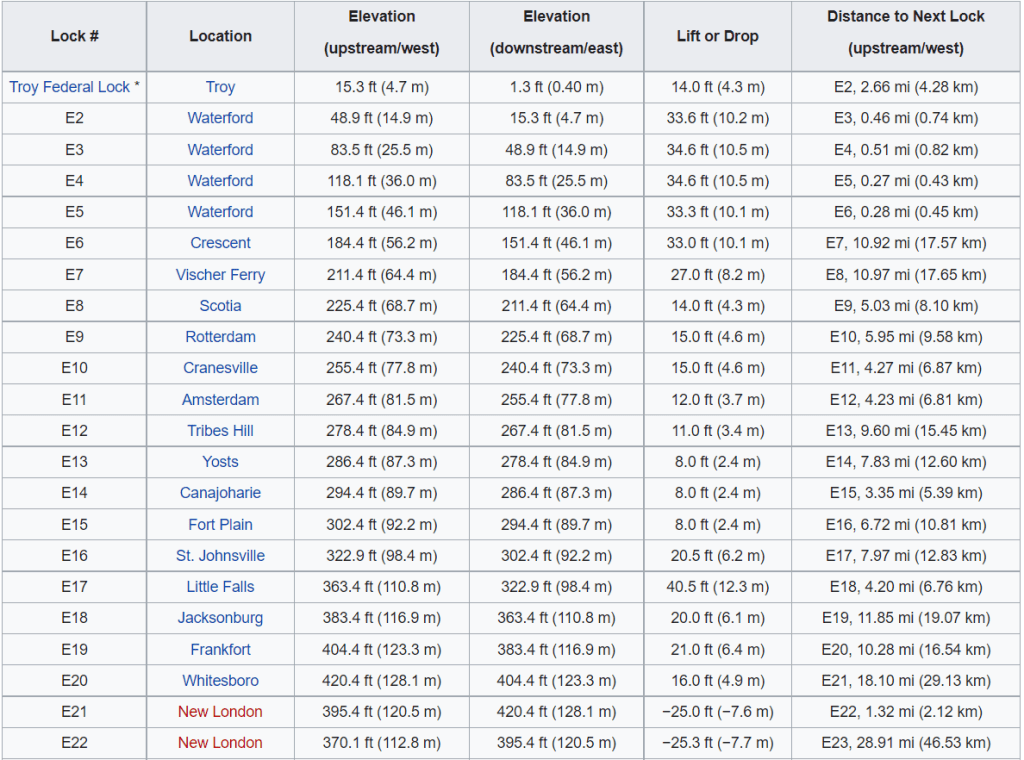The image size is (1024, 760).
Task: Select the Lift or Drop column header
Action: tap(717, 36)
